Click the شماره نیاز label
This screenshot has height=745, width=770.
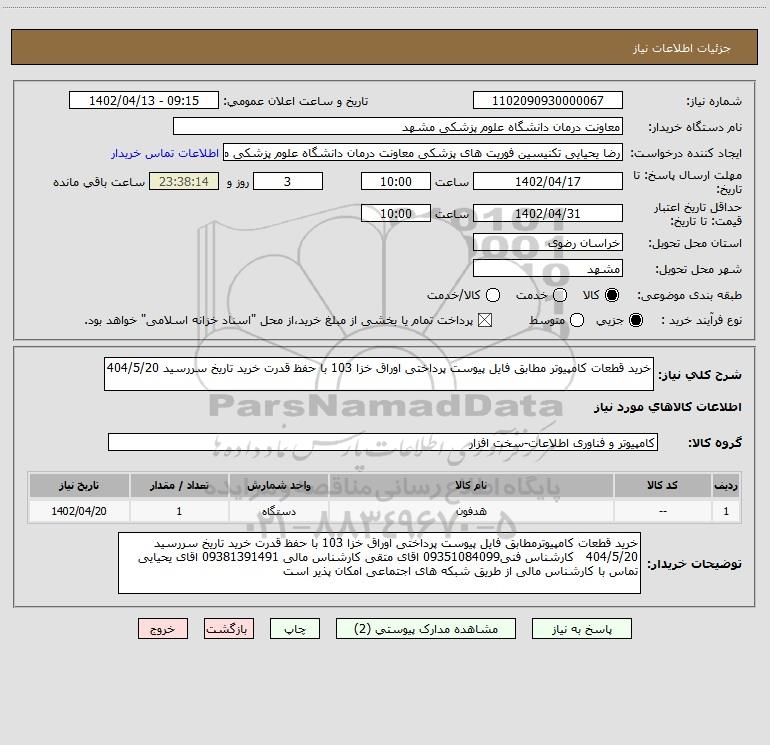click(714, 102)
